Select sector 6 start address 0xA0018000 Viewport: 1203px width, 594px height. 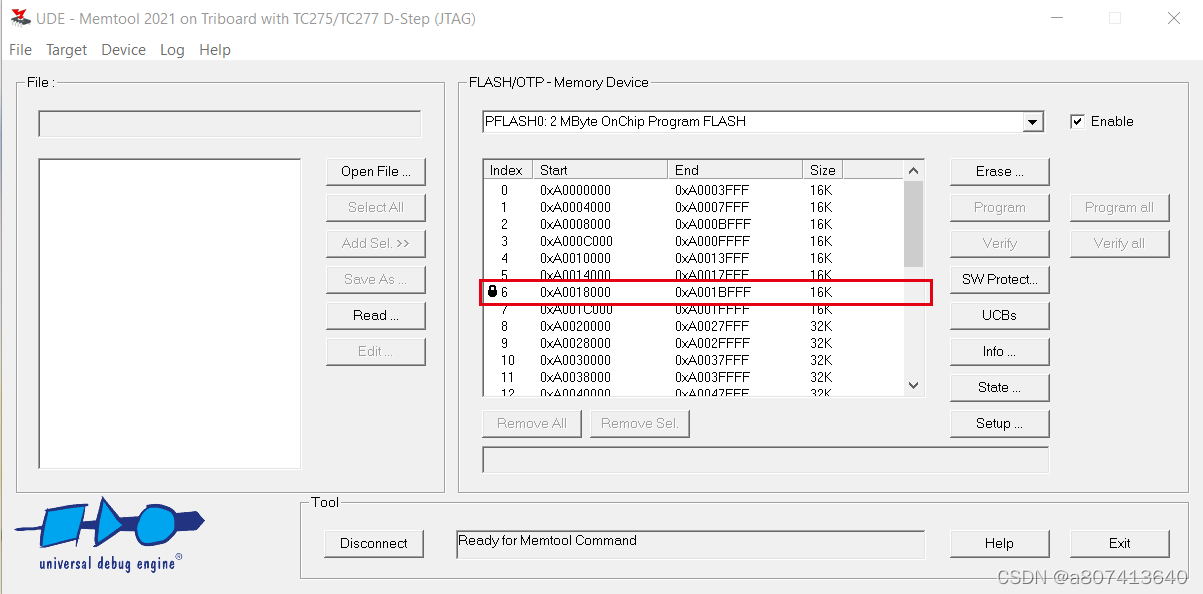click(575, 292)
